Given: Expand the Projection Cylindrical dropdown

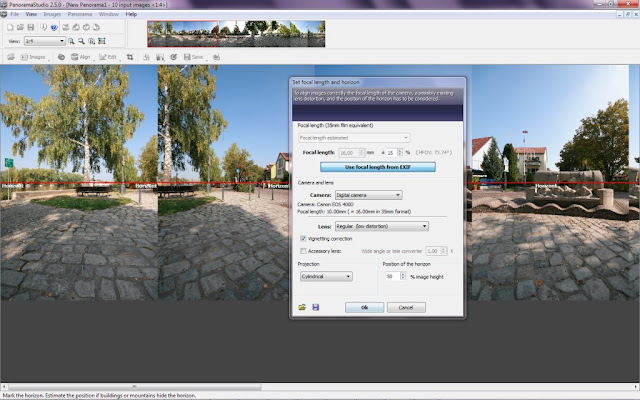Looking at the screenshot, I should (x=326, y=276).
